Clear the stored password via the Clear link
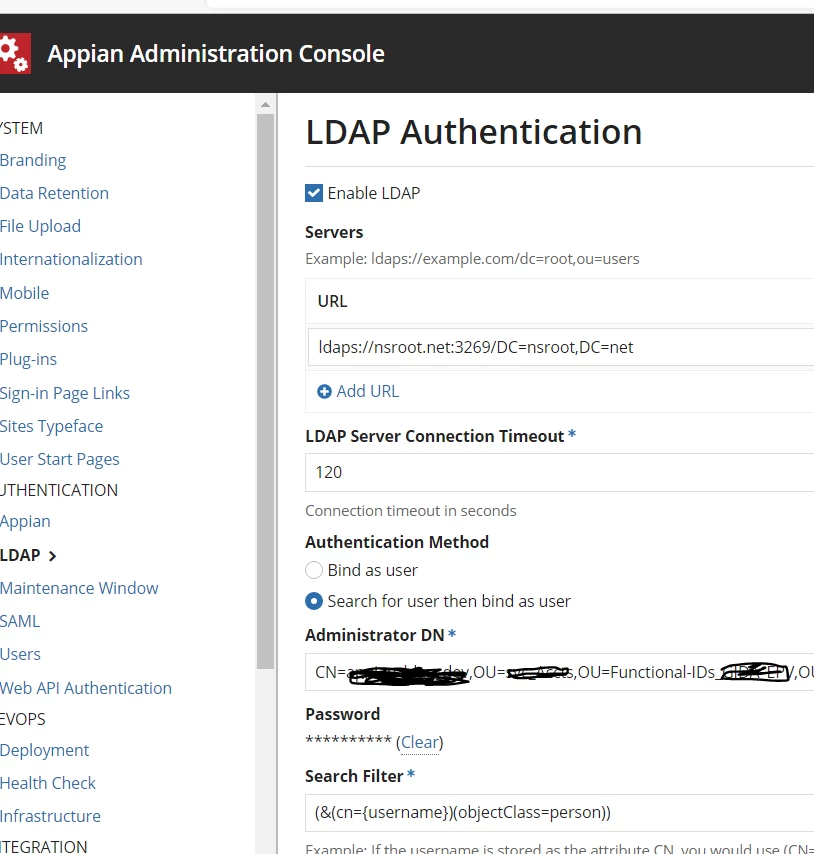 click(x=419, y=742)
